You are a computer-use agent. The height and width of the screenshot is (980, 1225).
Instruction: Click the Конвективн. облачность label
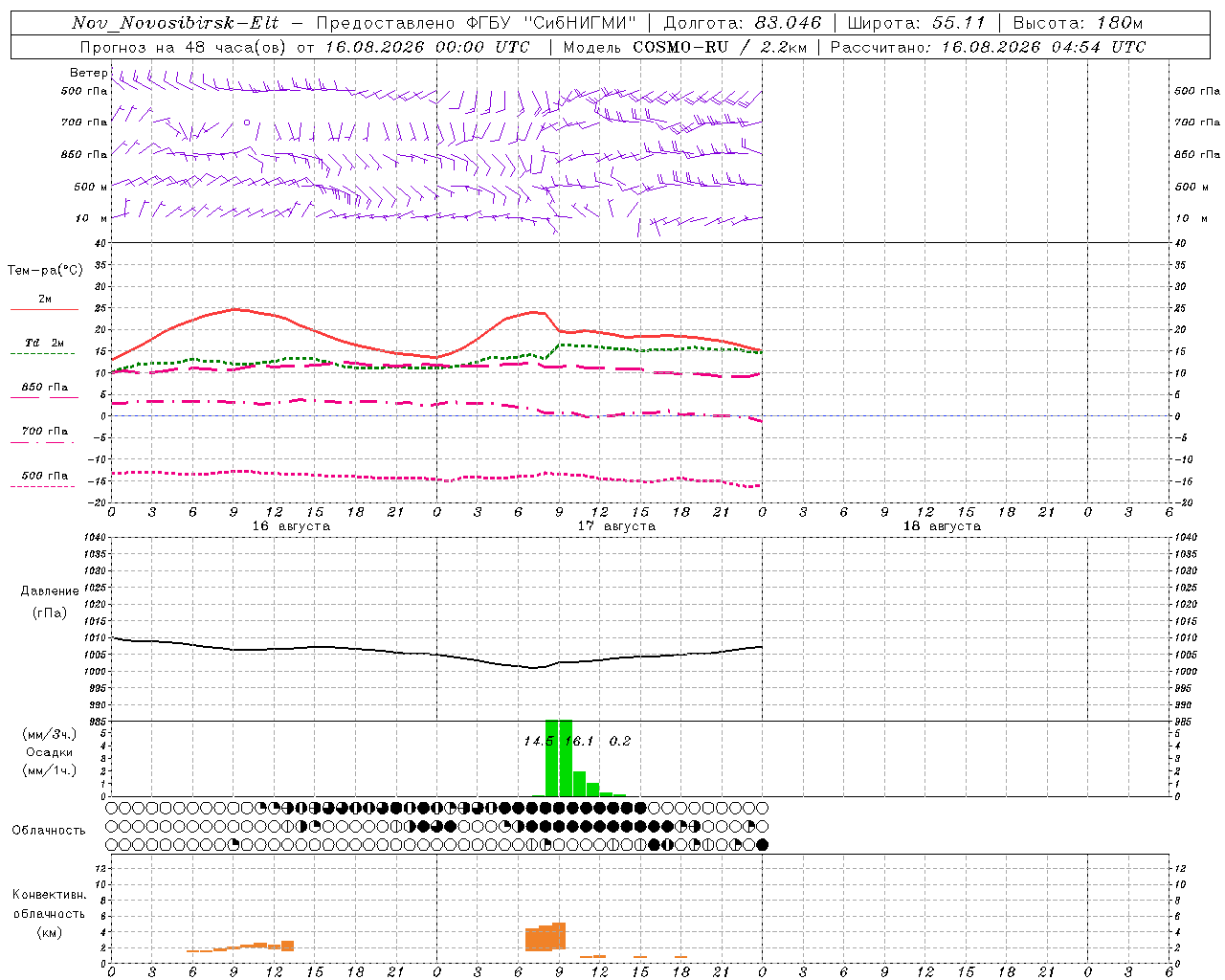pyautogui.click(x=49, y=913)
